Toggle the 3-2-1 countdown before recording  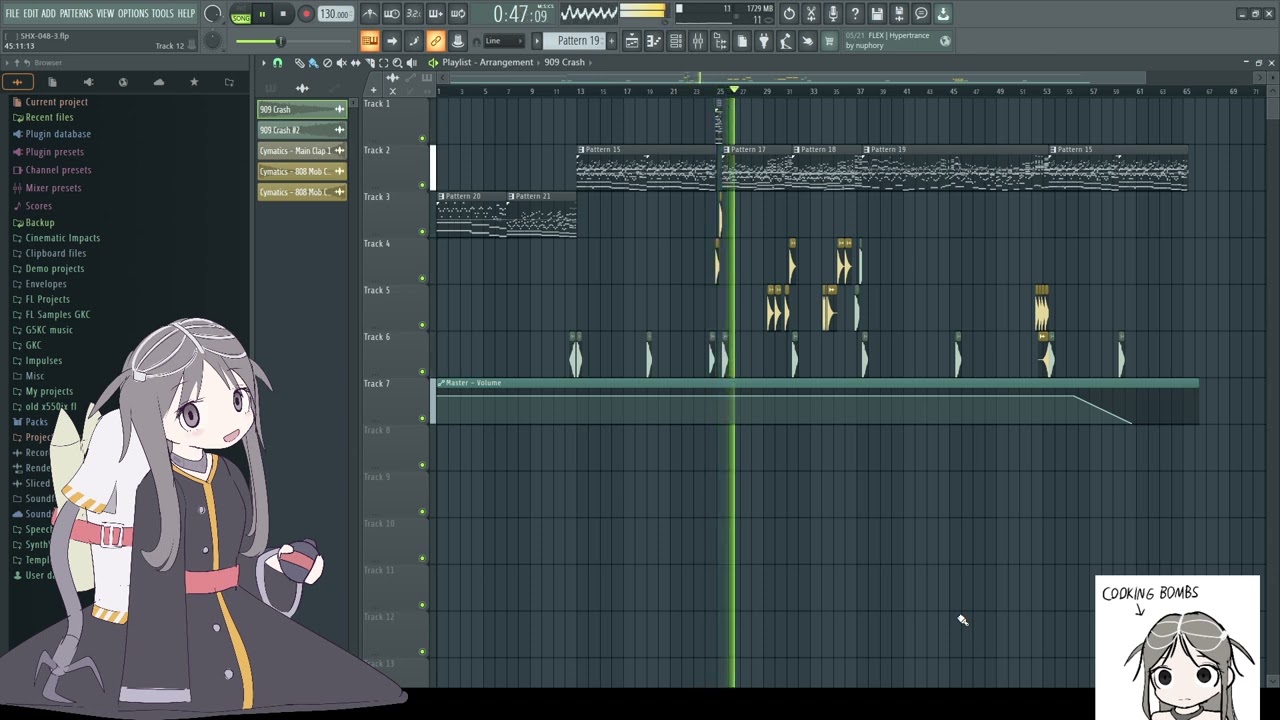click(x=414, y=14)
